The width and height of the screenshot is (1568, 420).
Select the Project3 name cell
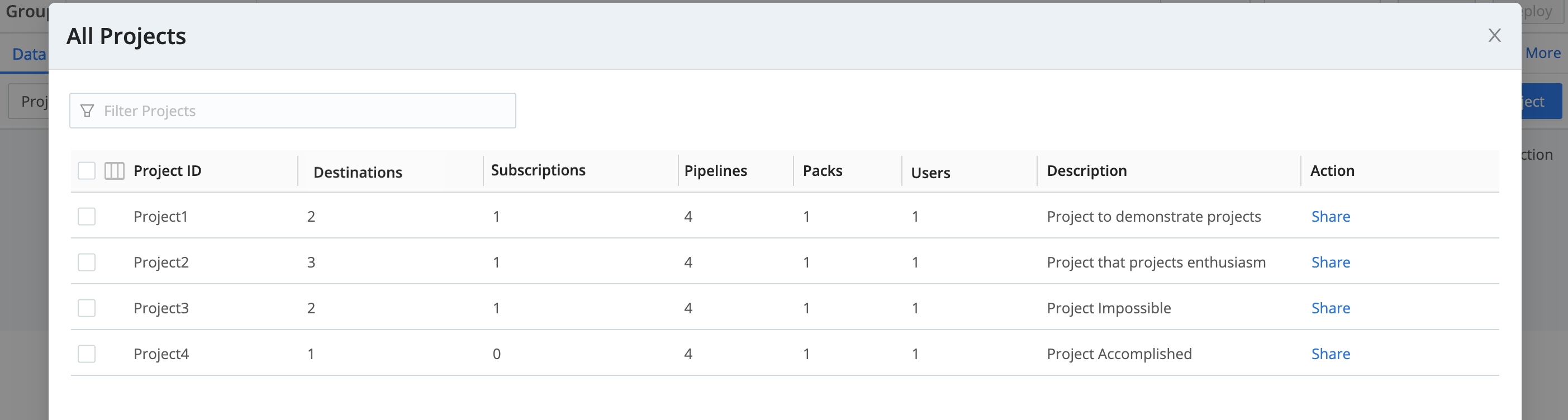click(x=161, y=308)
